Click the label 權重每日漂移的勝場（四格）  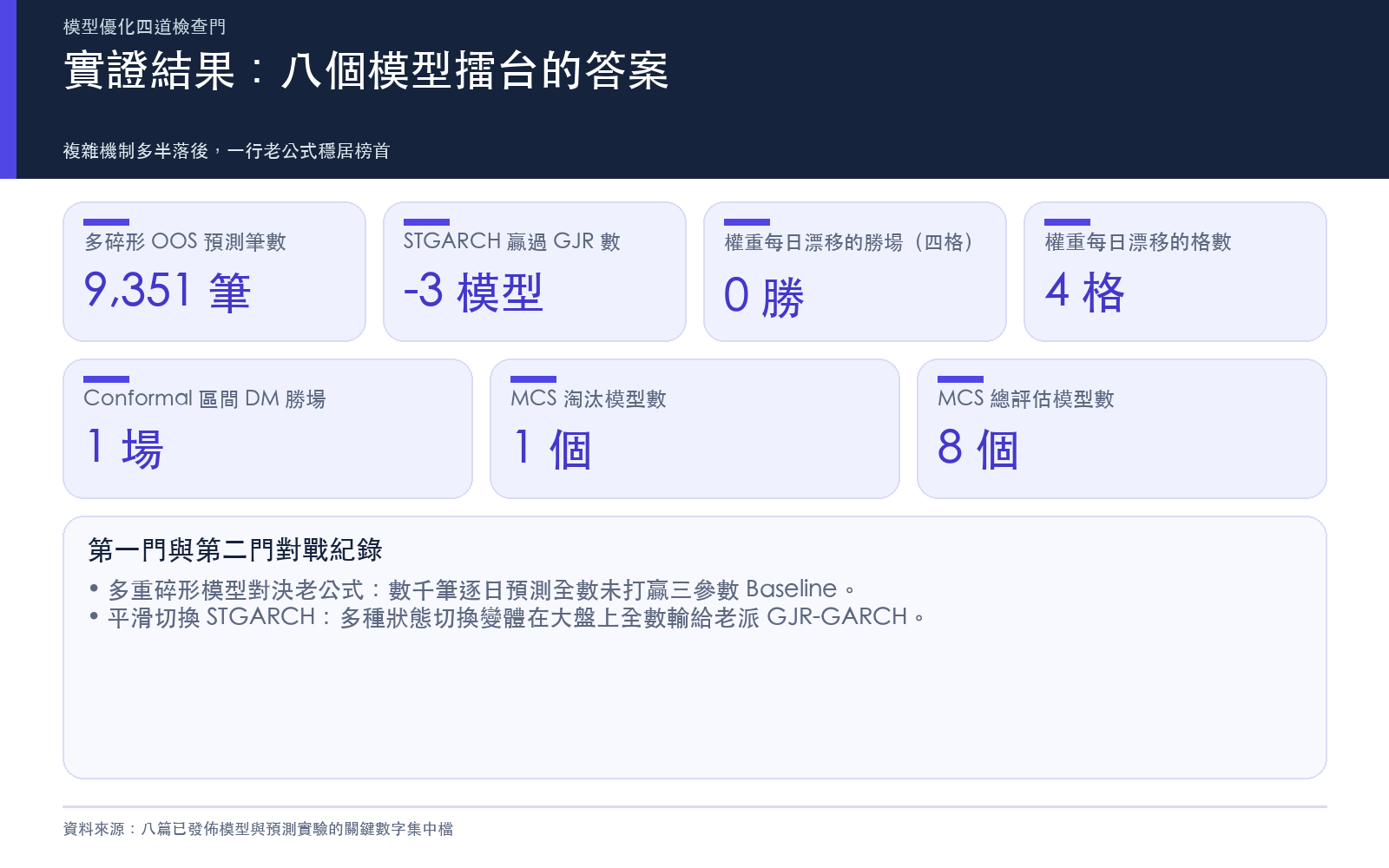[848, 242]
